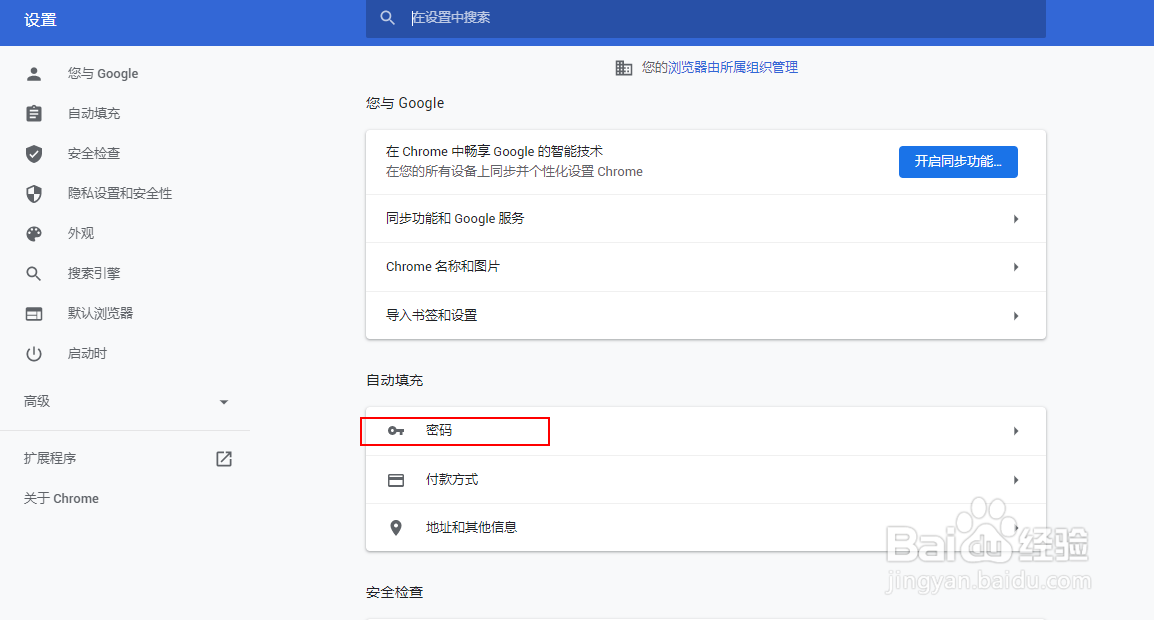This screenshot has width=1154, height=620.
Task: Open the 浏览器由所属组织管理 link
Action: (x=732, y=68)
